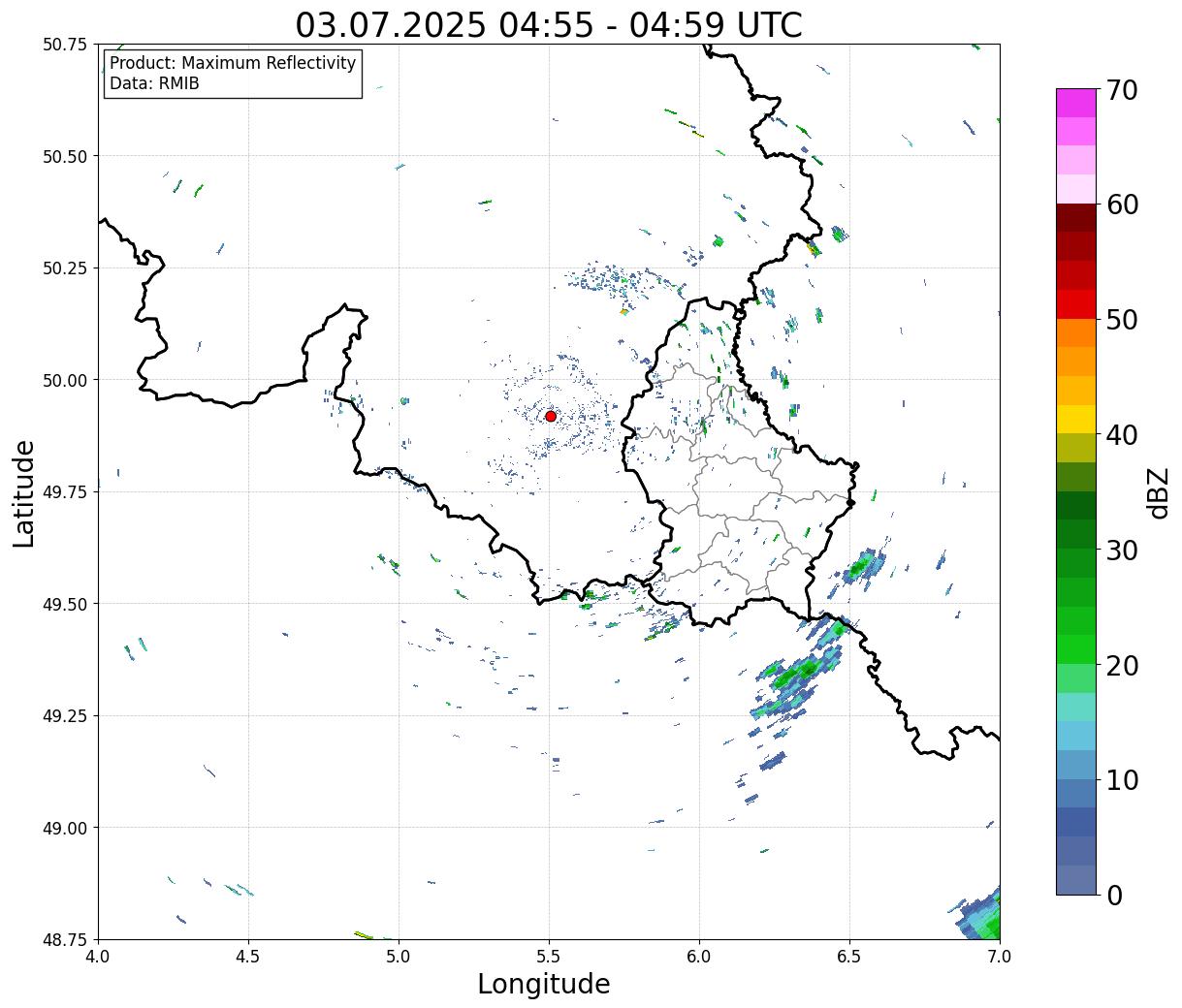
Task: Select the dark green swatch above 30 dBZ
Action: 1076,535
